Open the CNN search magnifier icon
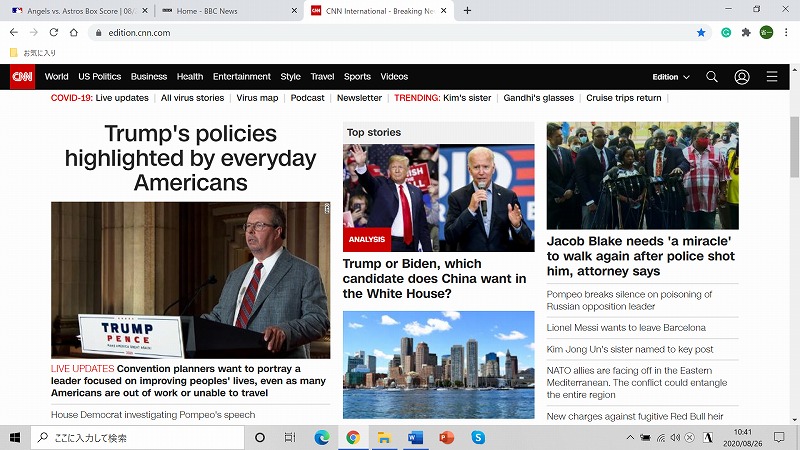This screenshot has width=800, height=450. (711, 77)
